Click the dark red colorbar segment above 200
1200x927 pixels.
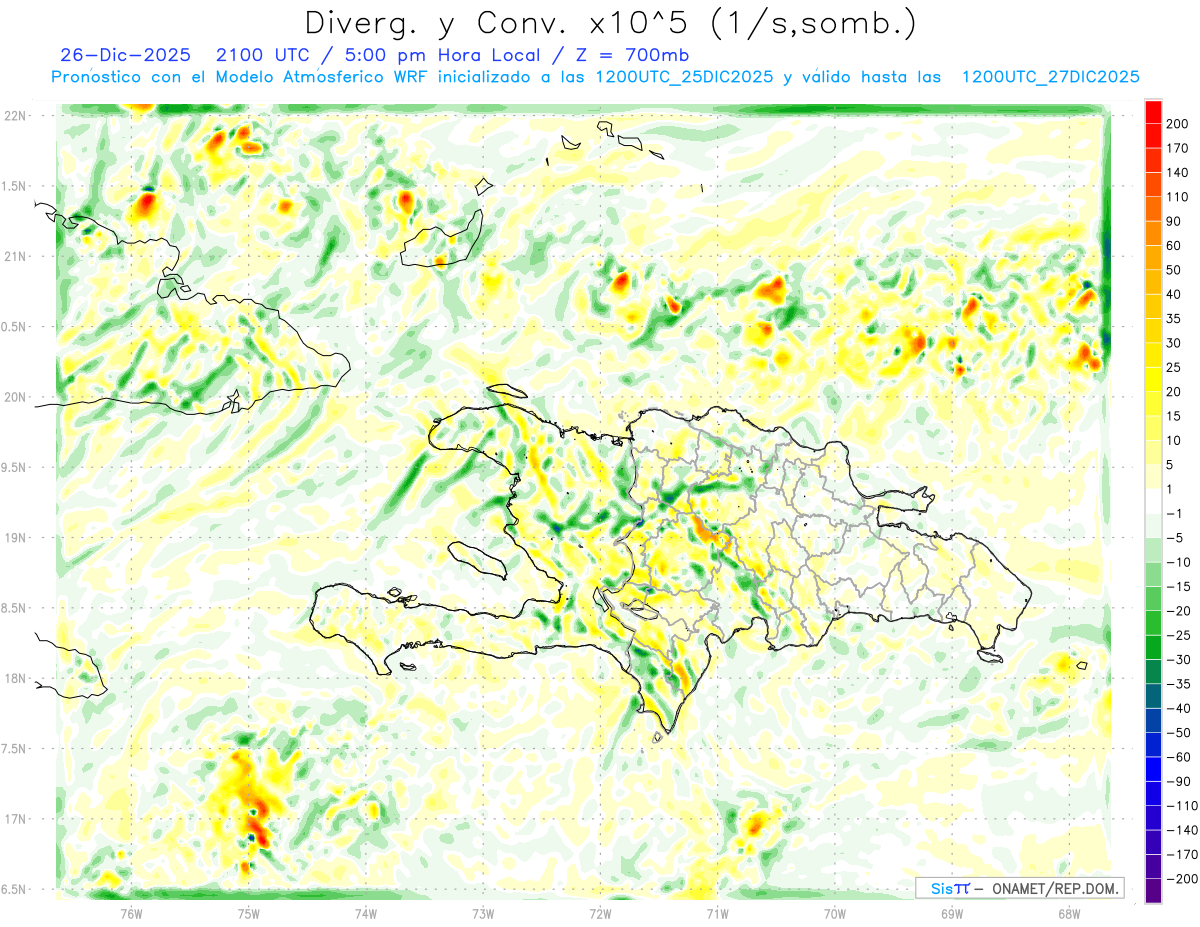tap(1154, 112)
